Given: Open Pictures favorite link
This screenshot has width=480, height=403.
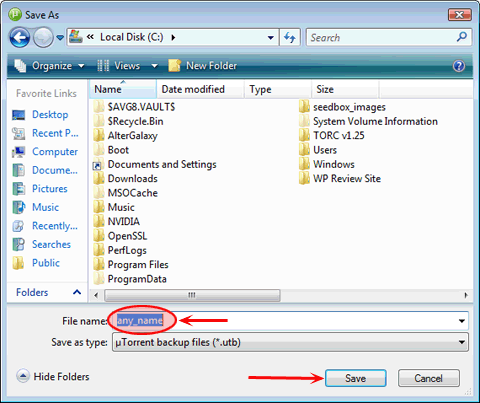Looking at the screenshot, I should 50,189.
